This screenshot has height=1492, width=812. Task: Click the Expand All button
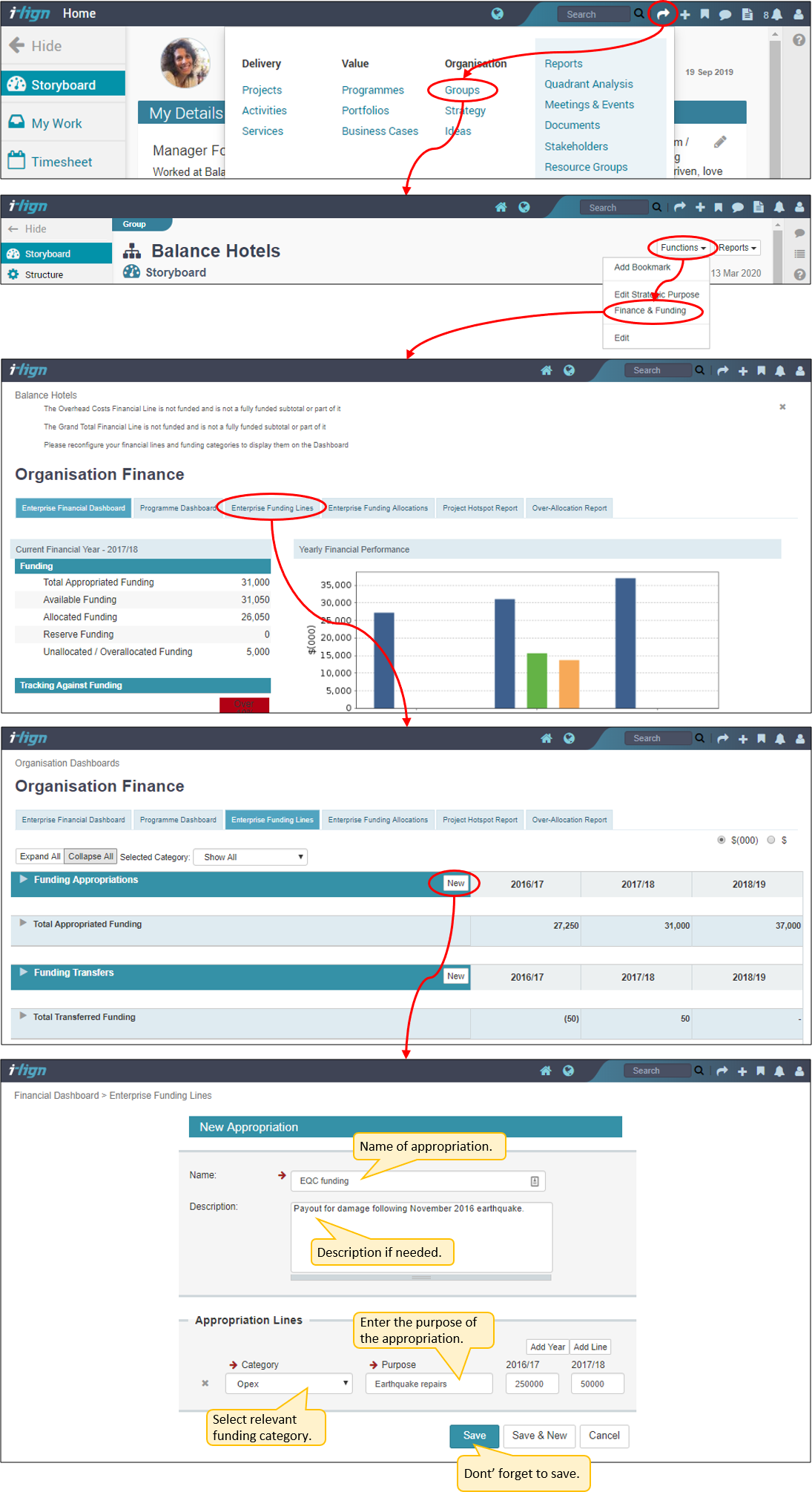pos(40,856)
